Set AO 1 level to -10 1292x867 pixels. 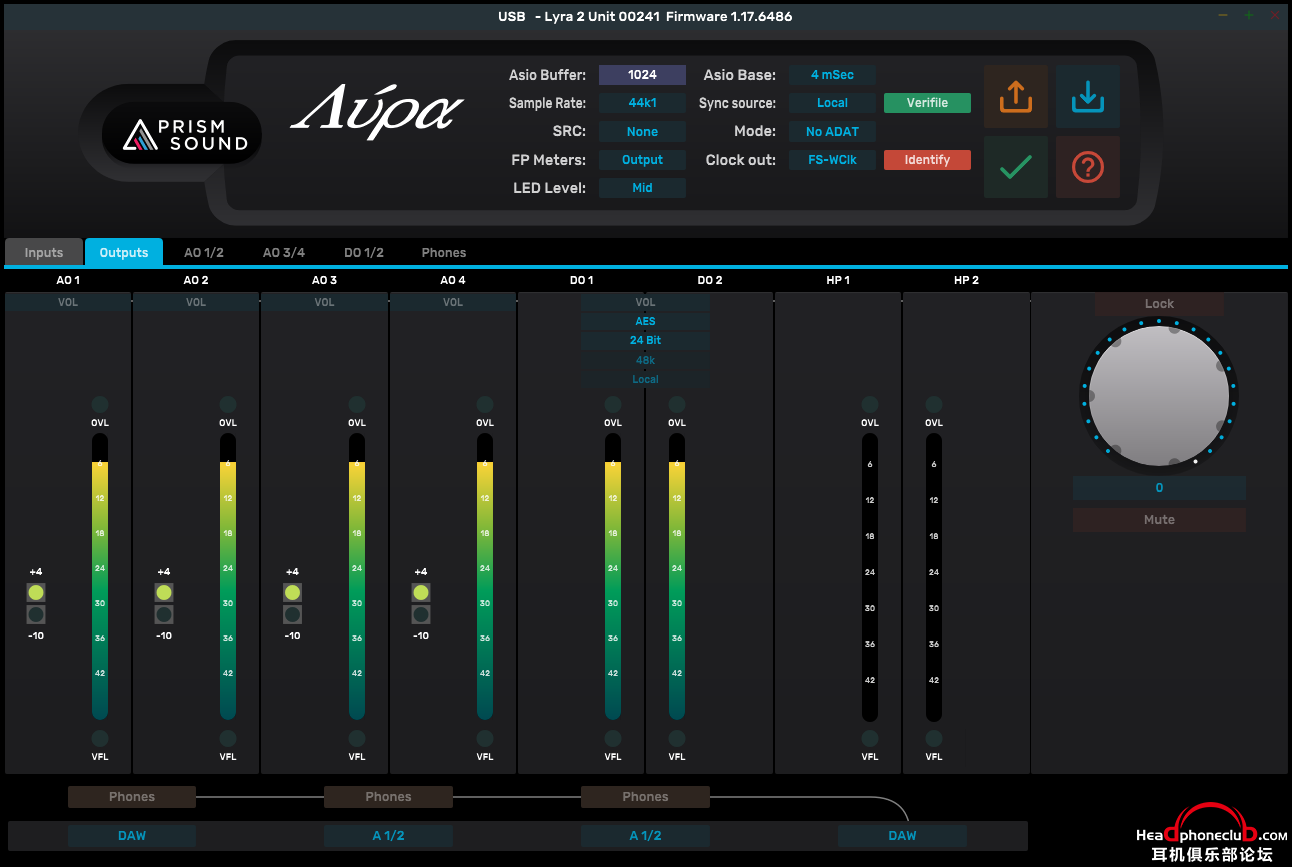36,615
